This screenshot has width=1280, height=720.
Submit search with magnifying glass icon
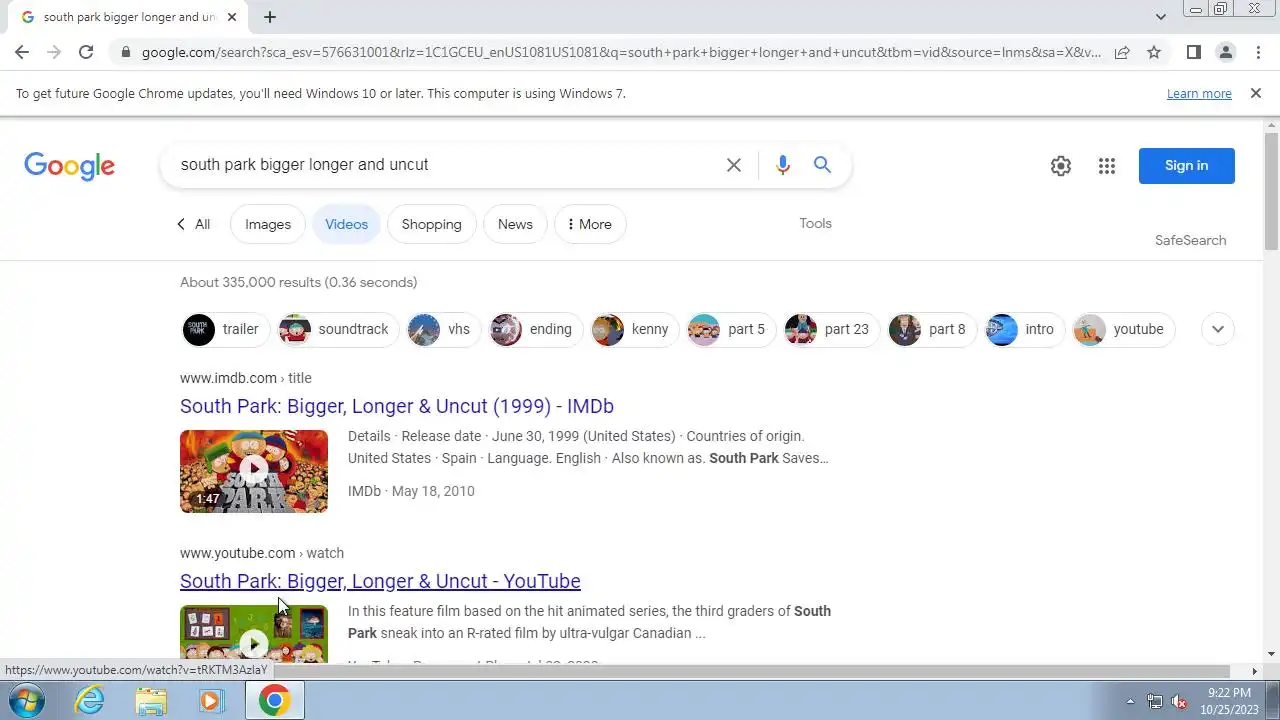click(x=822, y=165)
